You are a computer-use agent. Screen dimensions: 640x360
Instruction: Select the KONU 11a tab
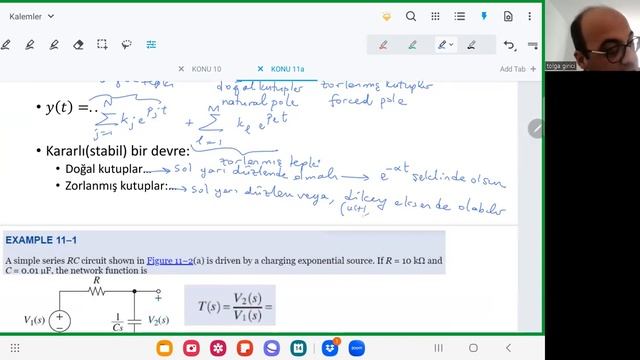(x=287, y=69)
